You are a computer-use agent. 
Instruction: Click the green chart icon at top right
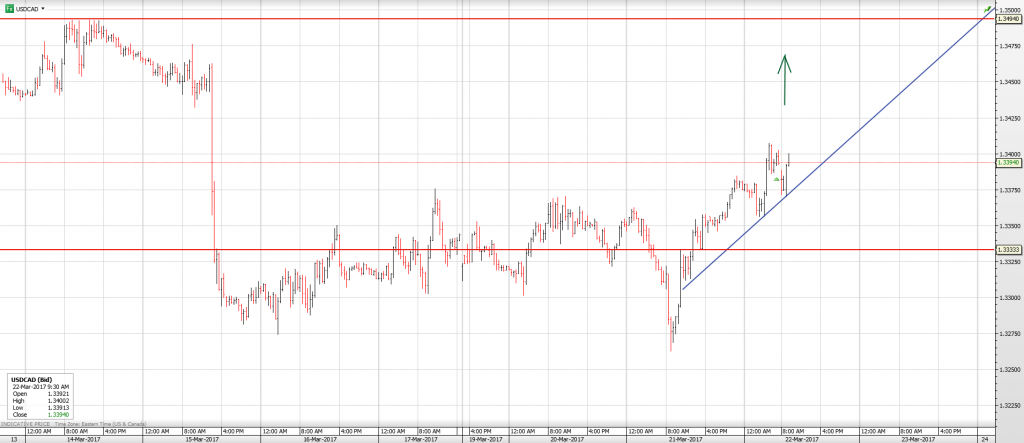pos(988,9)
